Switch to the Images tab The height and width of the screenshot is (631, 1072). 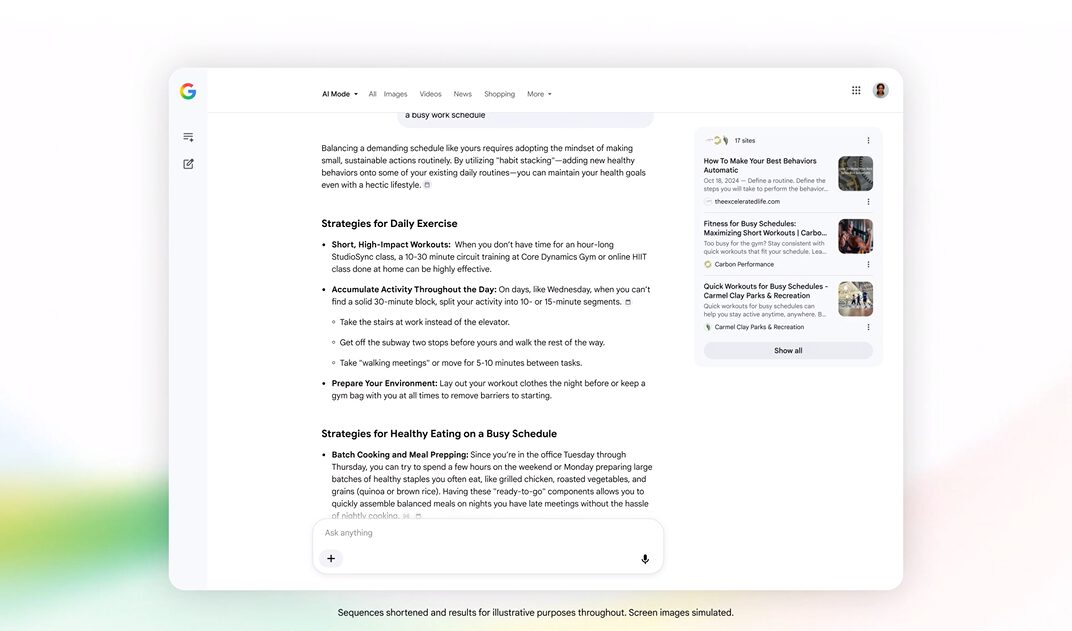[395, 94]
